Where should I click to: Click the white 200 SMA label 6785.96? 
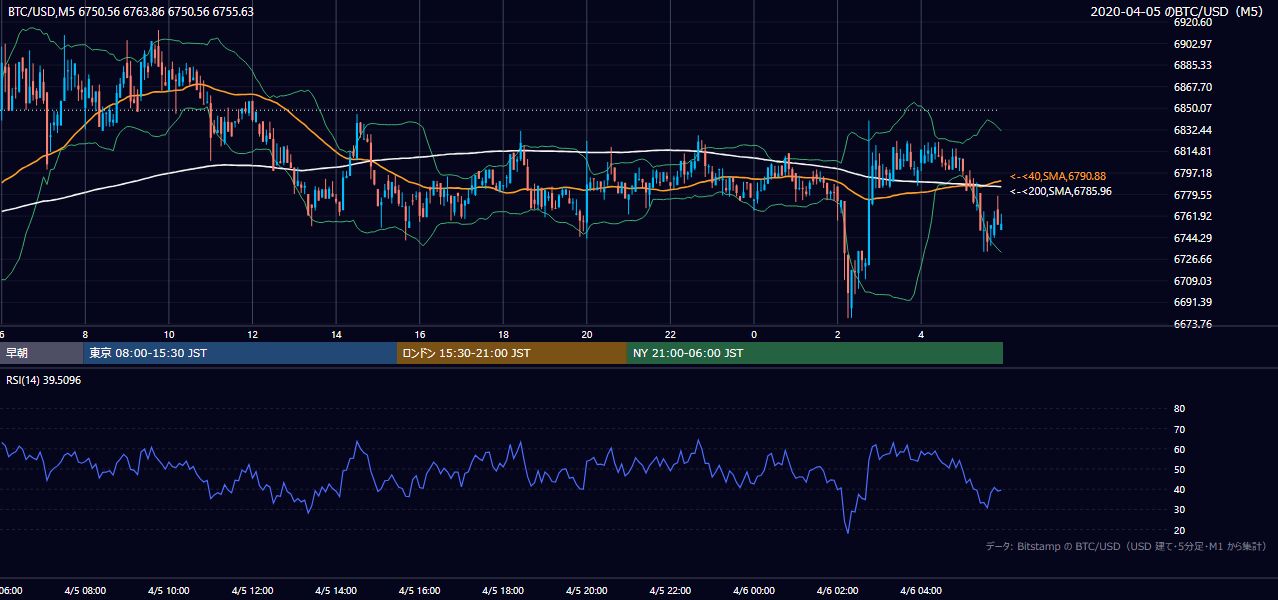[1060, 191]
